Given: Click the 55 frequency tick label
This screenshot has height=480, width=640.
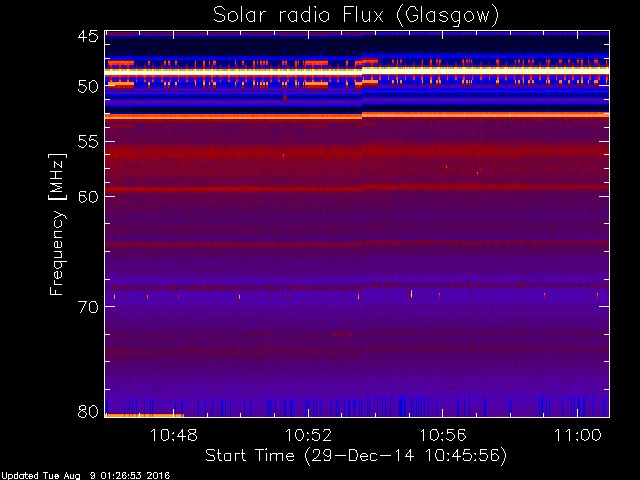Looking at the screenshot, I should 88,142.
